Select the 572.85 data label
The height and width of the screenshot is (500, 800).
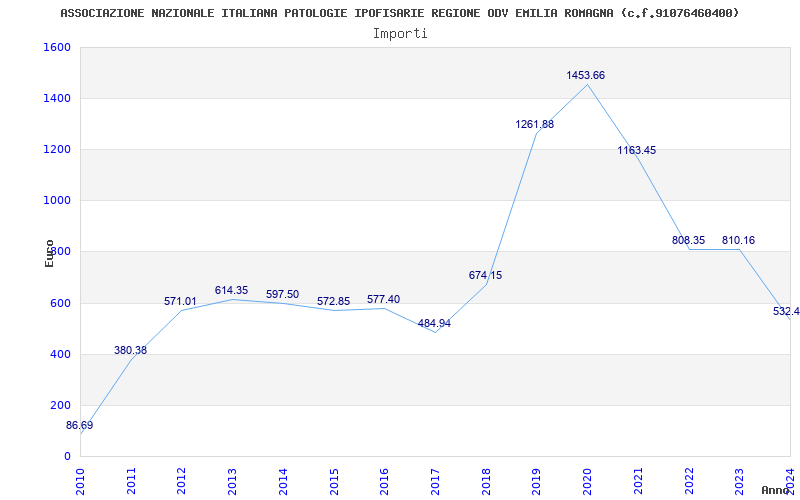coord(333,302)
